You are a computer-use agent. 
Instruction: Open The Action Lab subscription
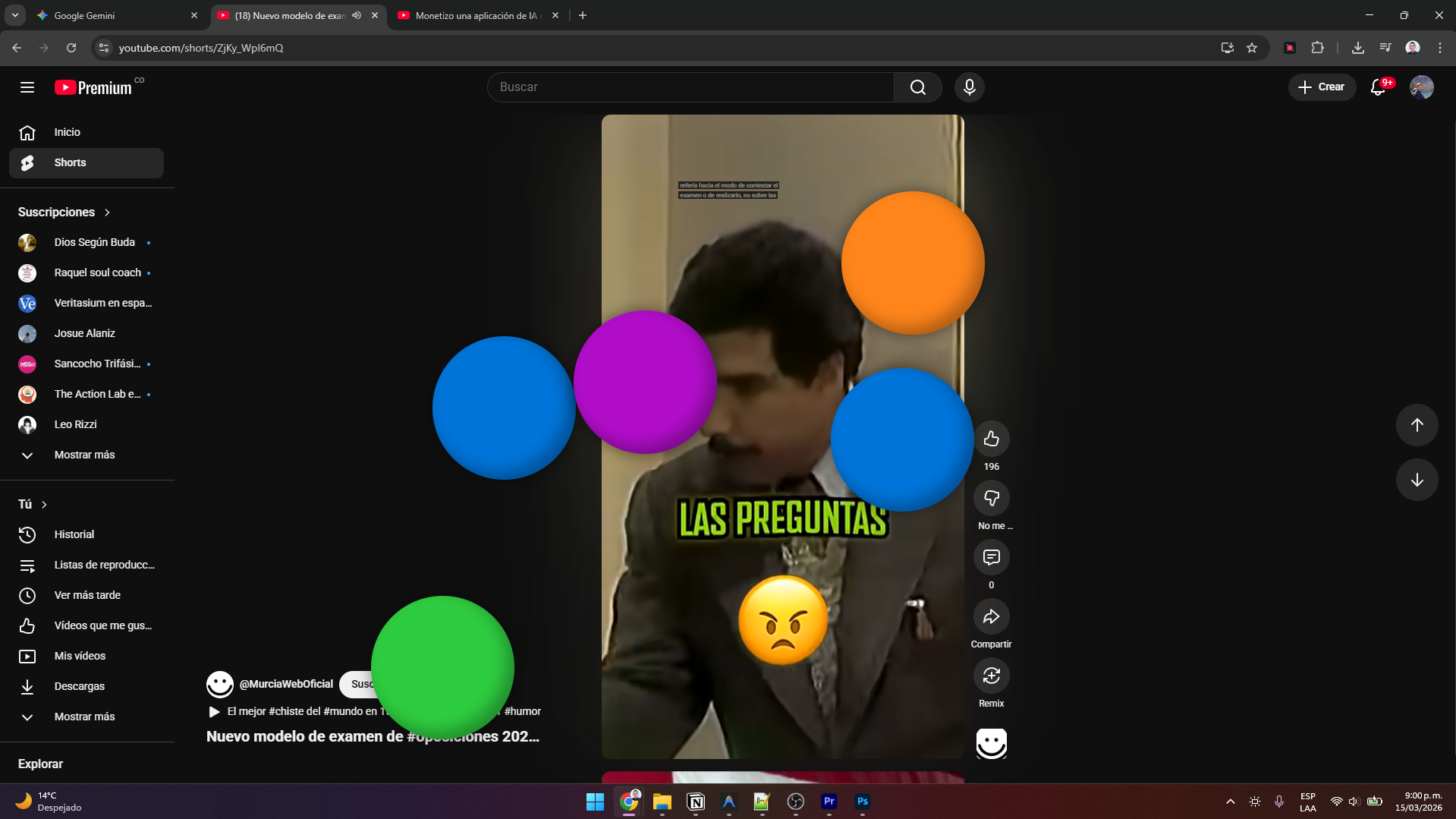(x=86, y=394)
